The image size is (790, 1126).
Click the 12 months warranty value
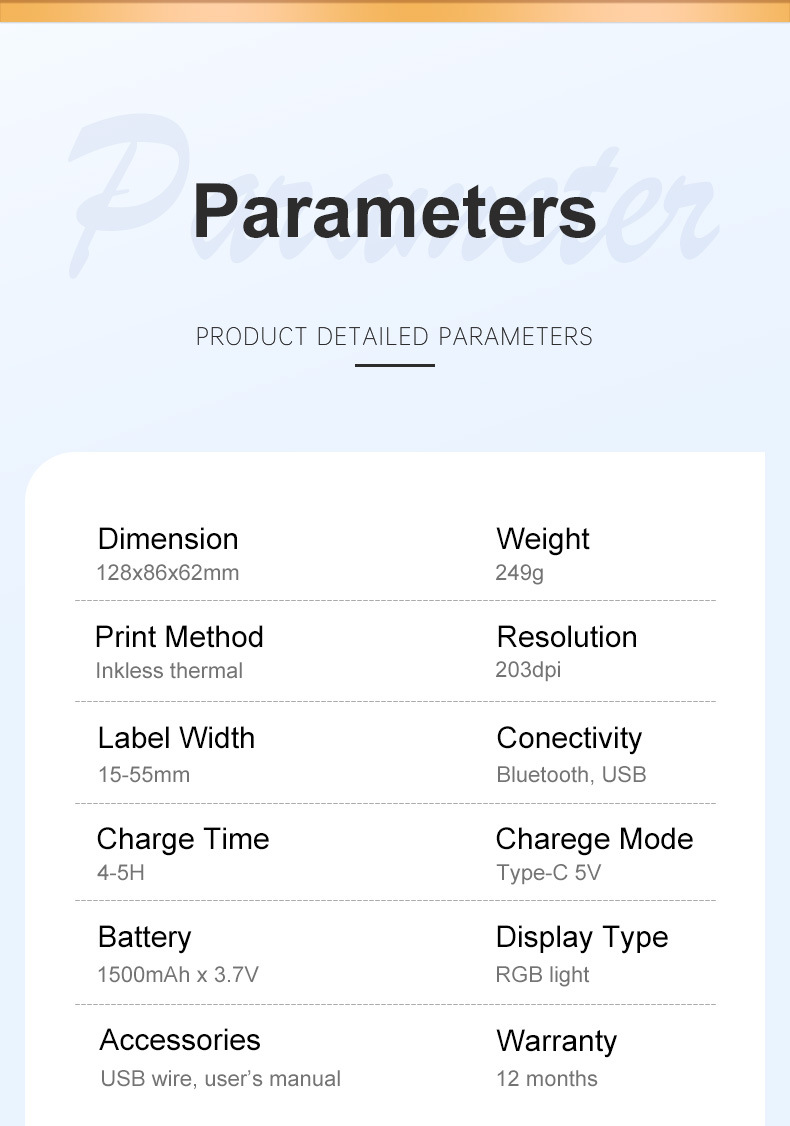[x=547, y=1079]
